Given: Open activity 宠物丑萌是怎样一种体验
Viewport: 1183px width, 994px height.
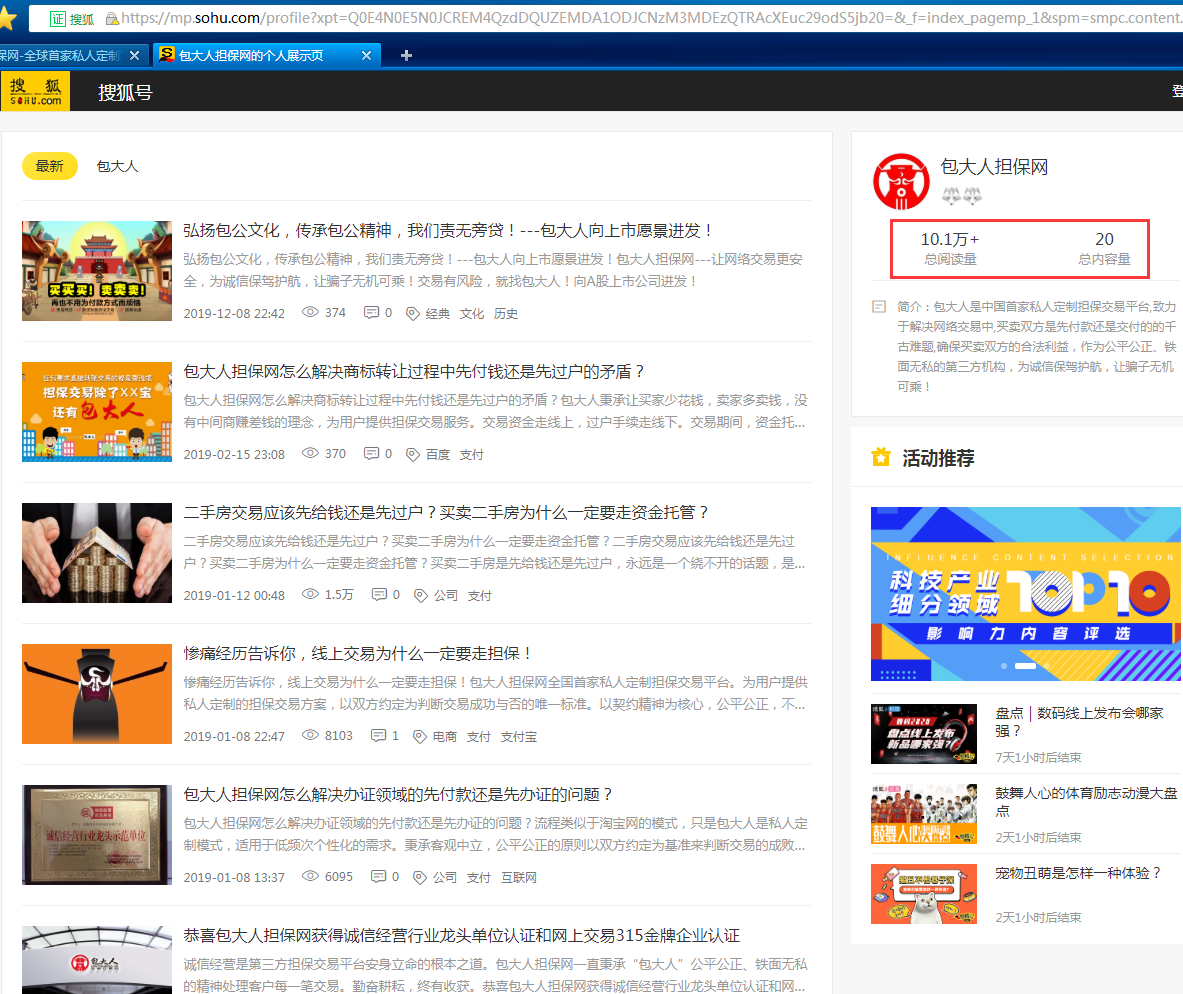Looking at the screenshot, I should tap(1078, 873).
